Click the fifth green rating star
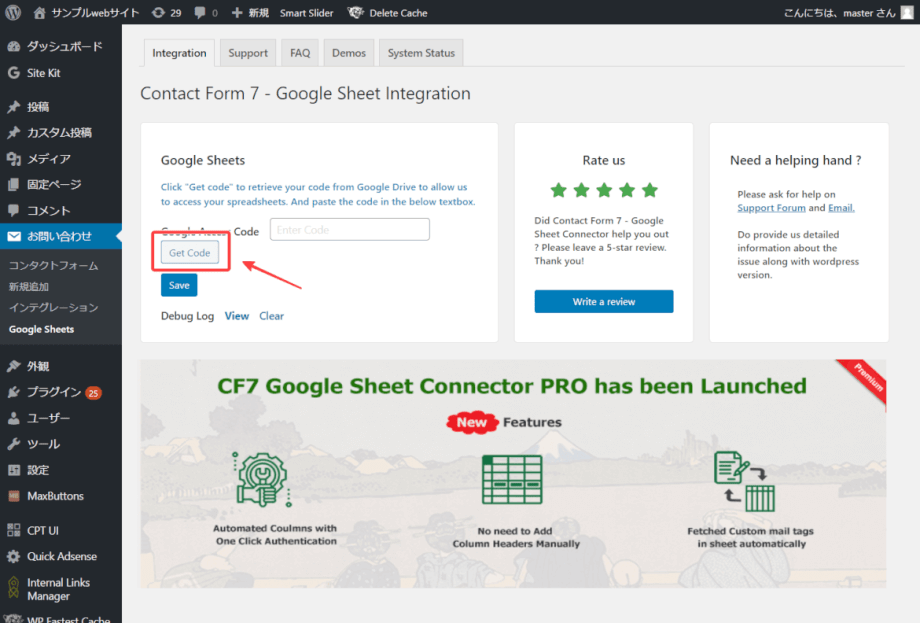The image size is (920, 623). coord(650,190)
